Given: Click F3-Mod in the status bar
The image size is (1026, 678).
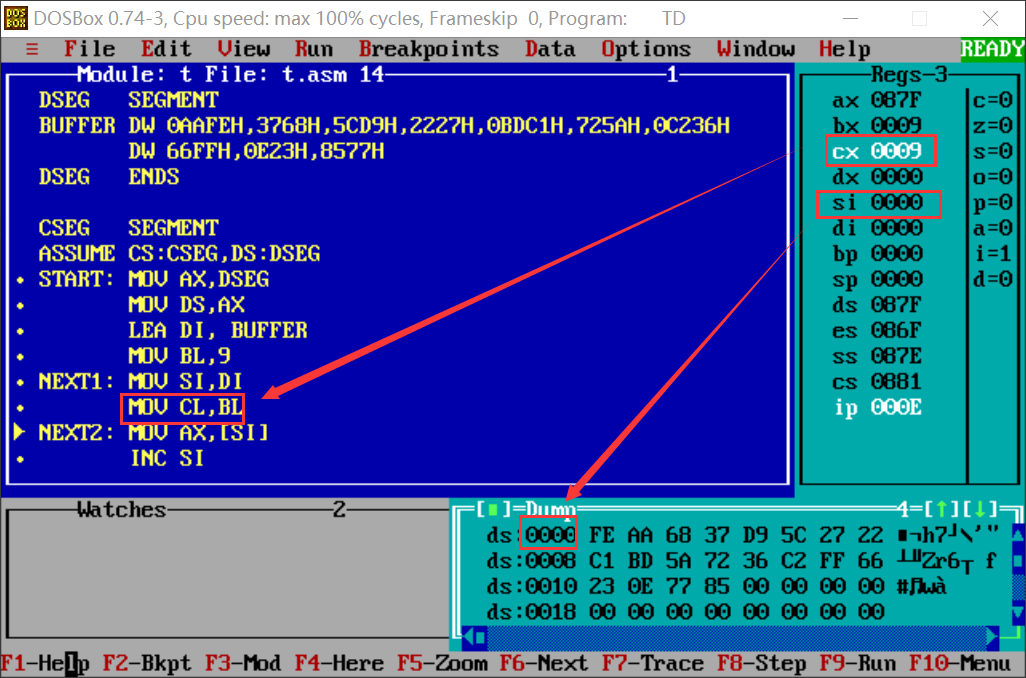Looking at the screenshot, I should pos(243,664).
